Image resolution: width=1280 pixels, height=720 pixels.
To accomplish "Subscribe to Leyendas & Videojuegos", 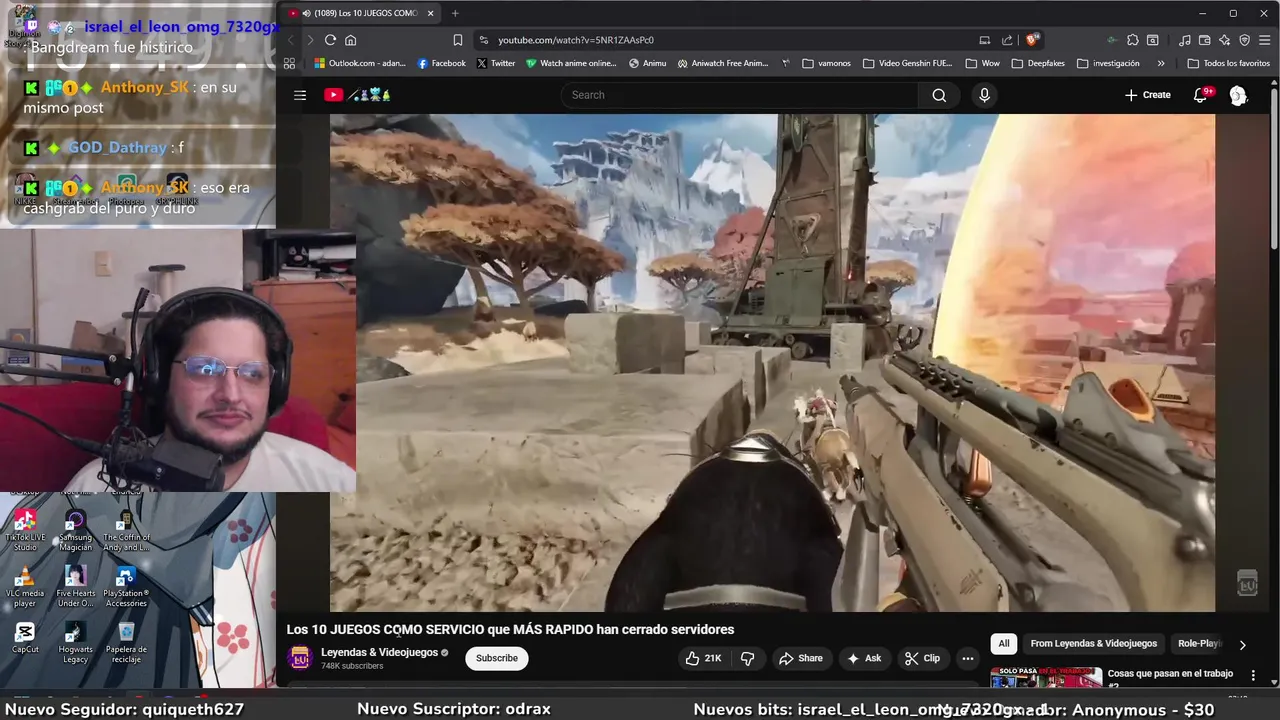I will click(497, 658).
